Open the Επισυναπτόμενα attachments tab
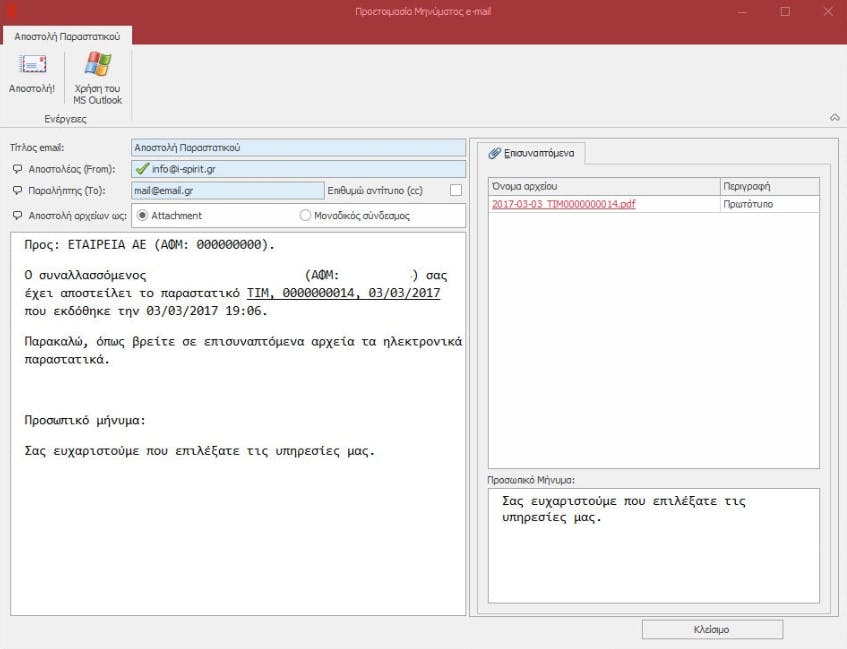This screenshot has height=649, width=847. click(532, 153)
